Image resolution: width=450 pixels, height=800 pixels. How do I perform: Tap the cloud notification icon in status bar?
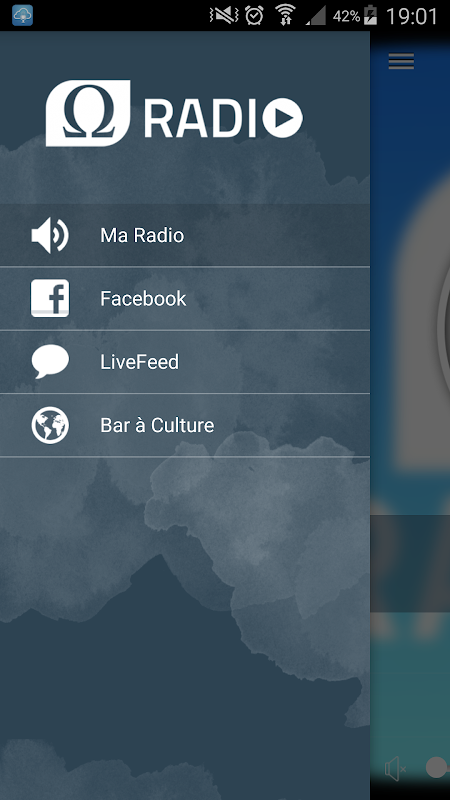pyautogui.click(x=22, y=15)
